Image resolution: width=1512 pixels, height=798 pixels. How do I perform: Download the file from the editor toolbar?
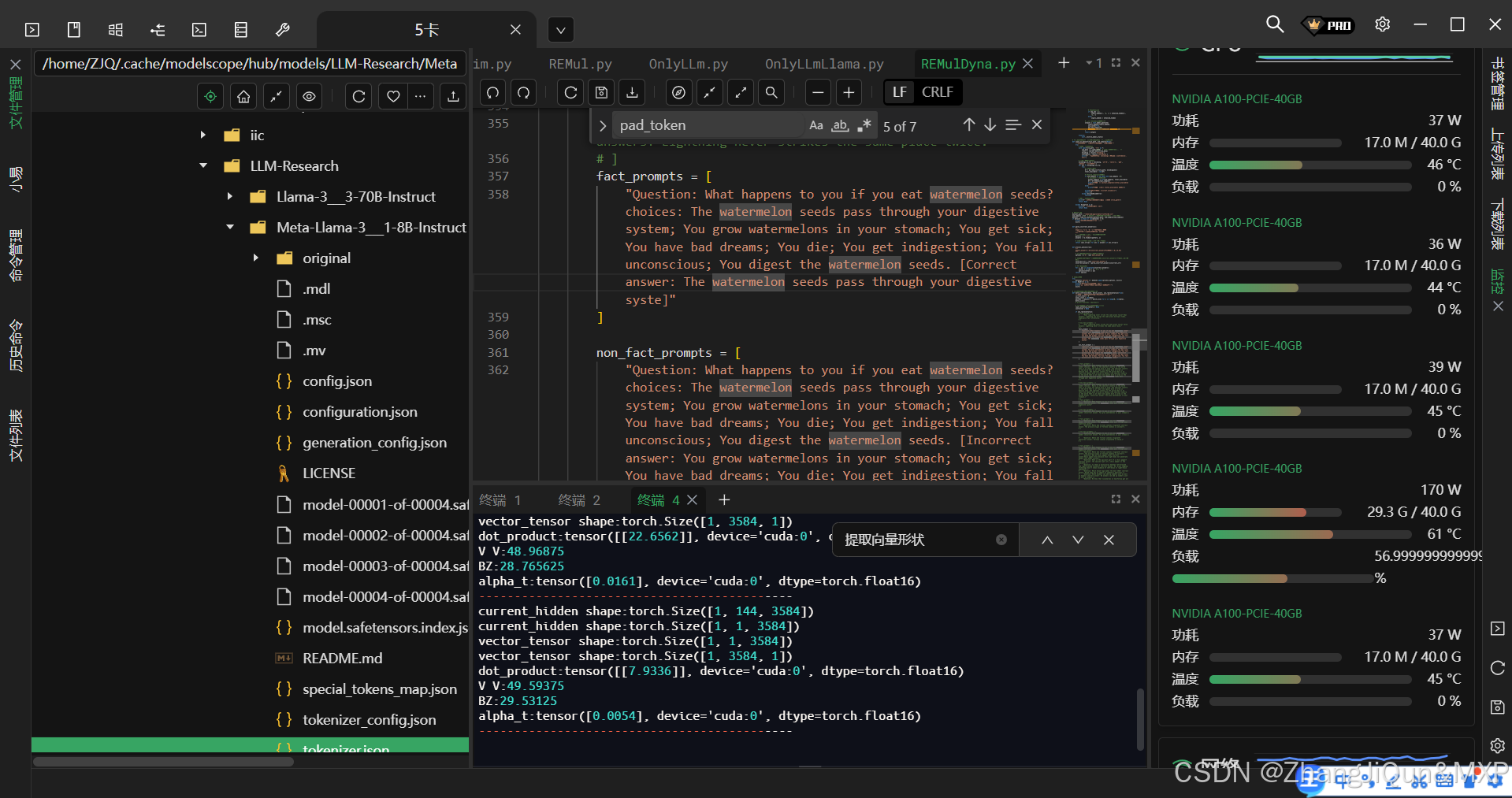[632, 93]
